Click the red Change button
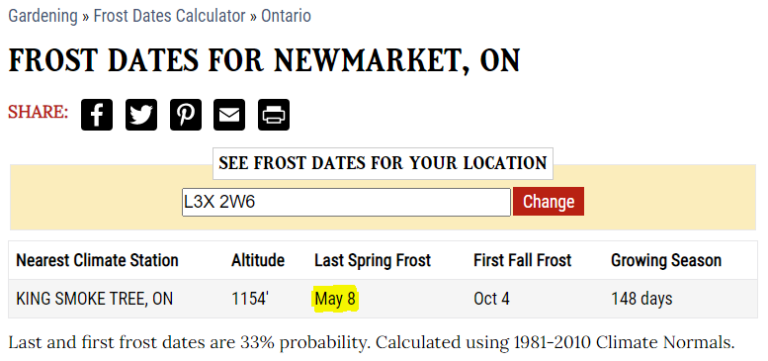 pyautogui.click(x=549, y=202)
